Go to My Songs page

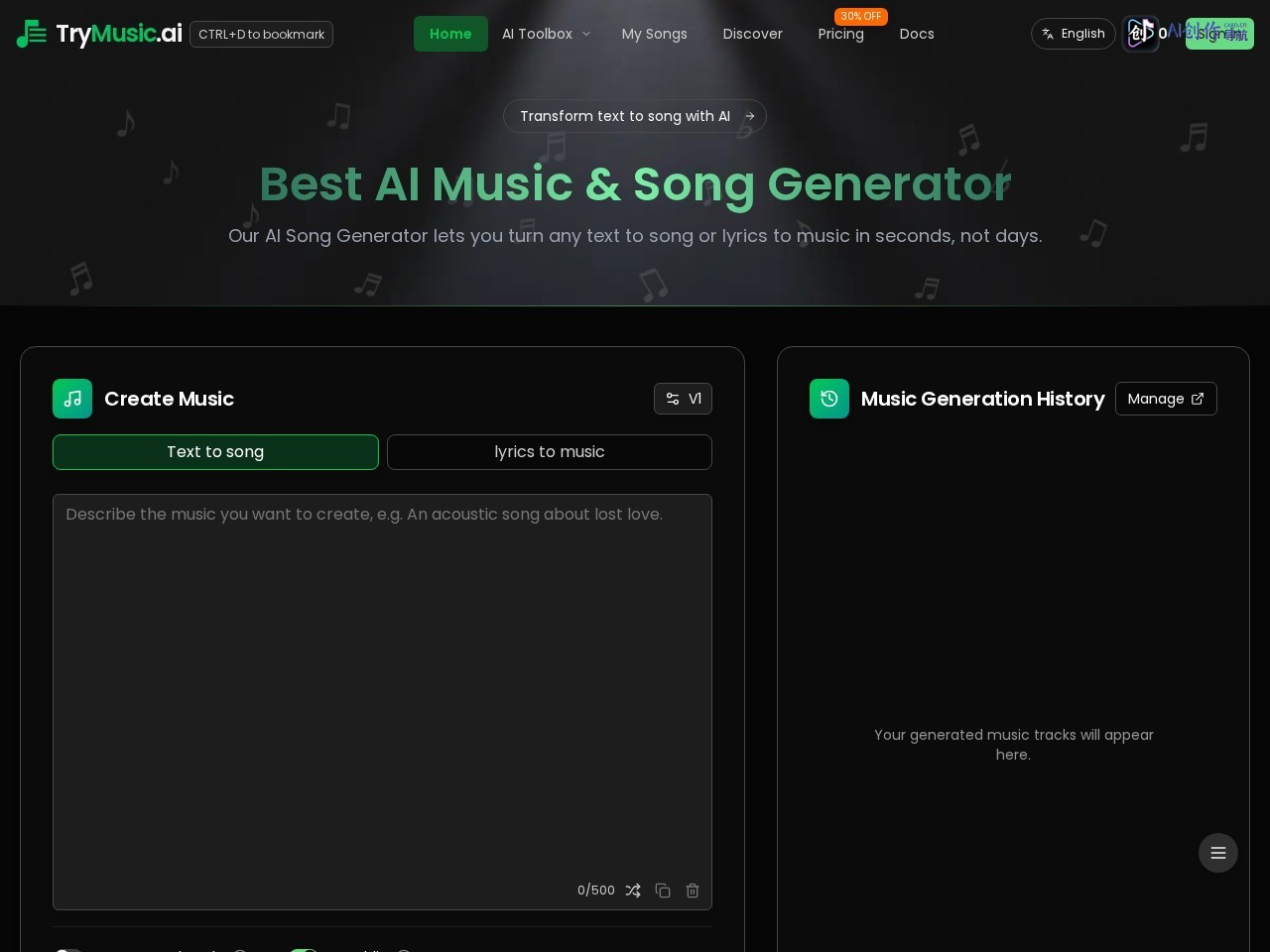click(x=654, y=34)
